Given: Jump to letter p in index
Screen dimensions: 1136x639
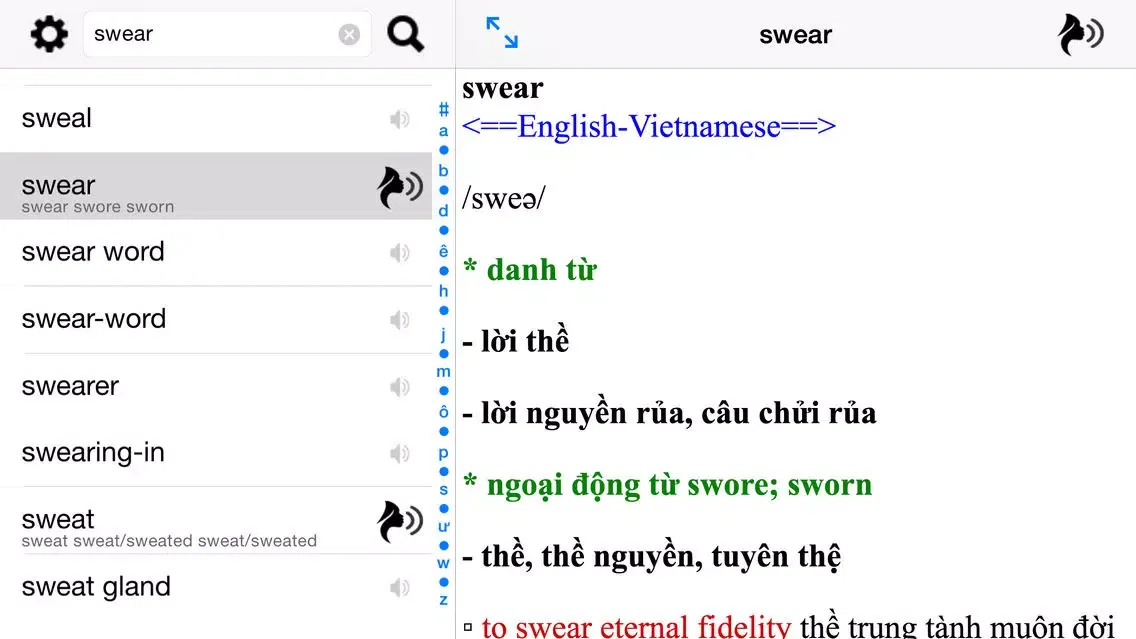Looking at the screenshot, I should pos(443,454).
